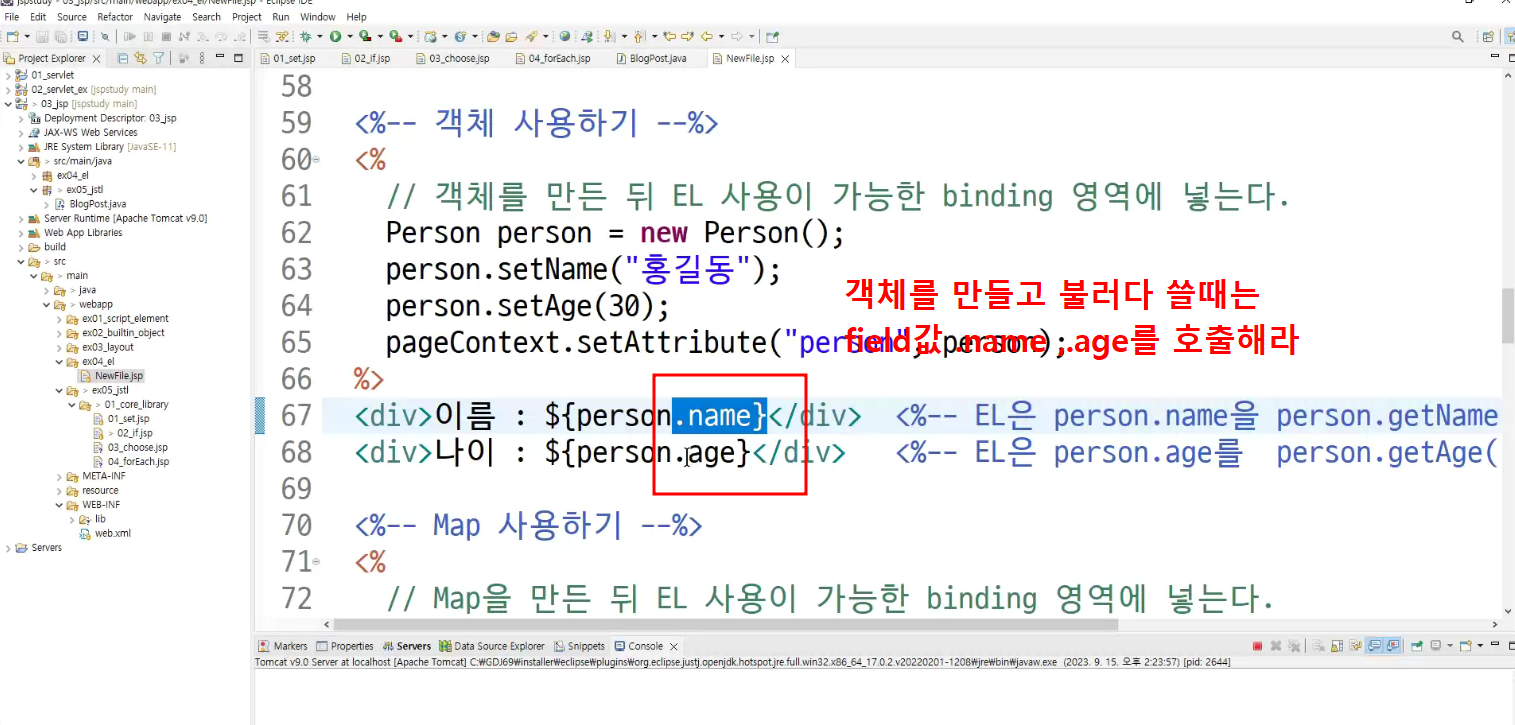This screenshot has width=1515, height=725.
Task: Click the Debug bug icon in toolbar
Action: (305, 36)
